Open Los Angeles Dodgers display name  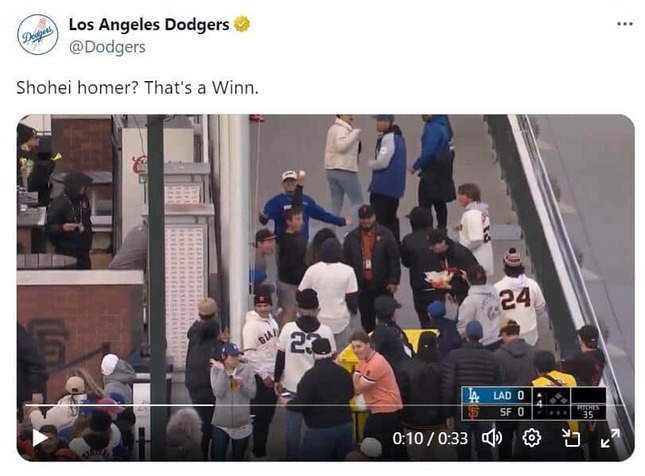point(149,25)
